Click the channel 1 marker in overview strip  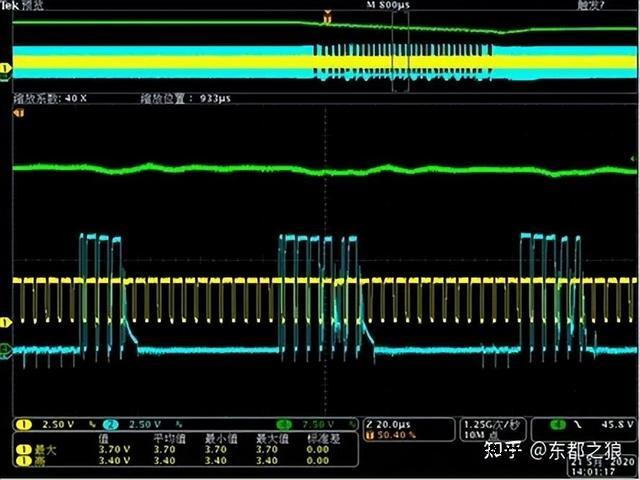click(6, 68)
